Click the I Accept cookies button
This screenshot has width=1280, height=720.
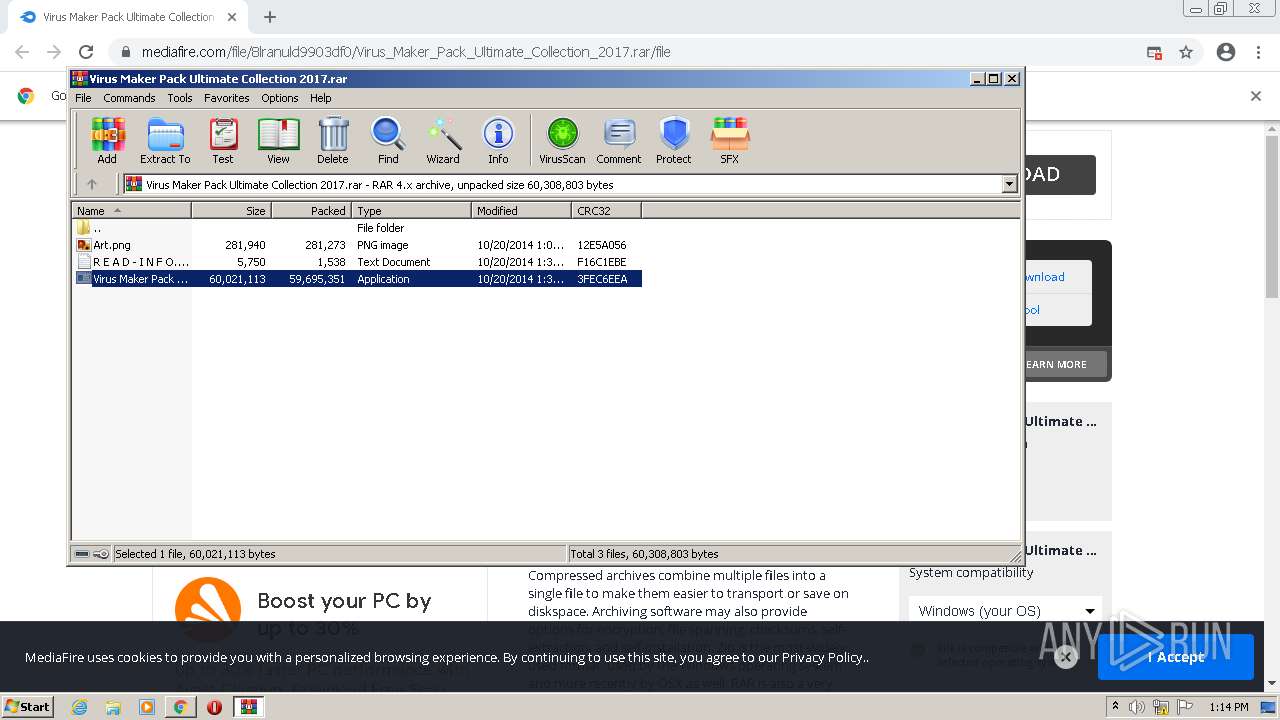click(1176, 657)
